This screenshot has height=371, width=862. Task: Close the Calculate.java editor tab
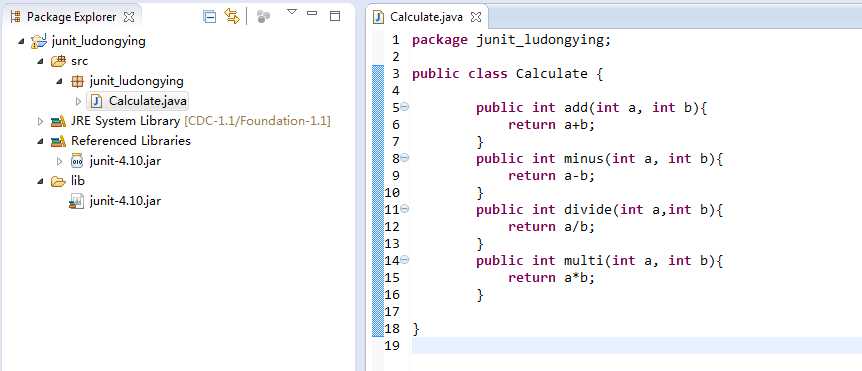coord(476,17)
